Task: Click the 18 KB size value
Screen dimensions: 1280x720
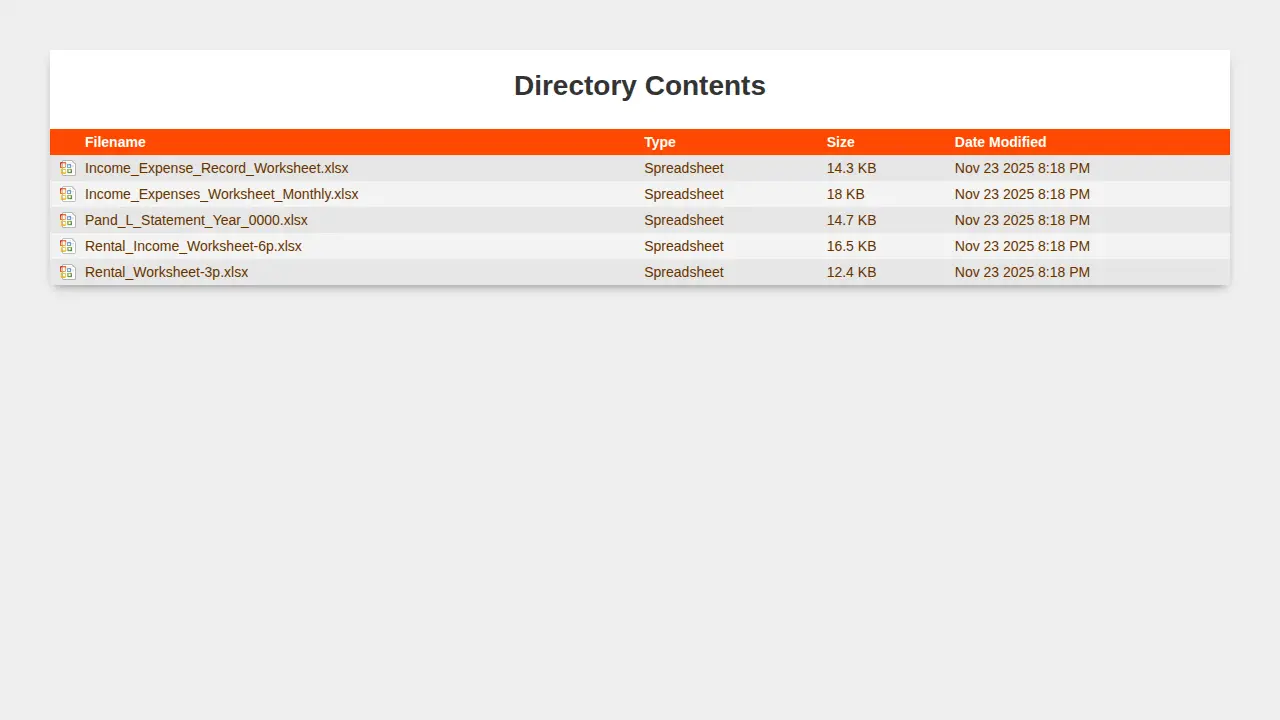Action: pyautogui.click(x=846, y=194)
